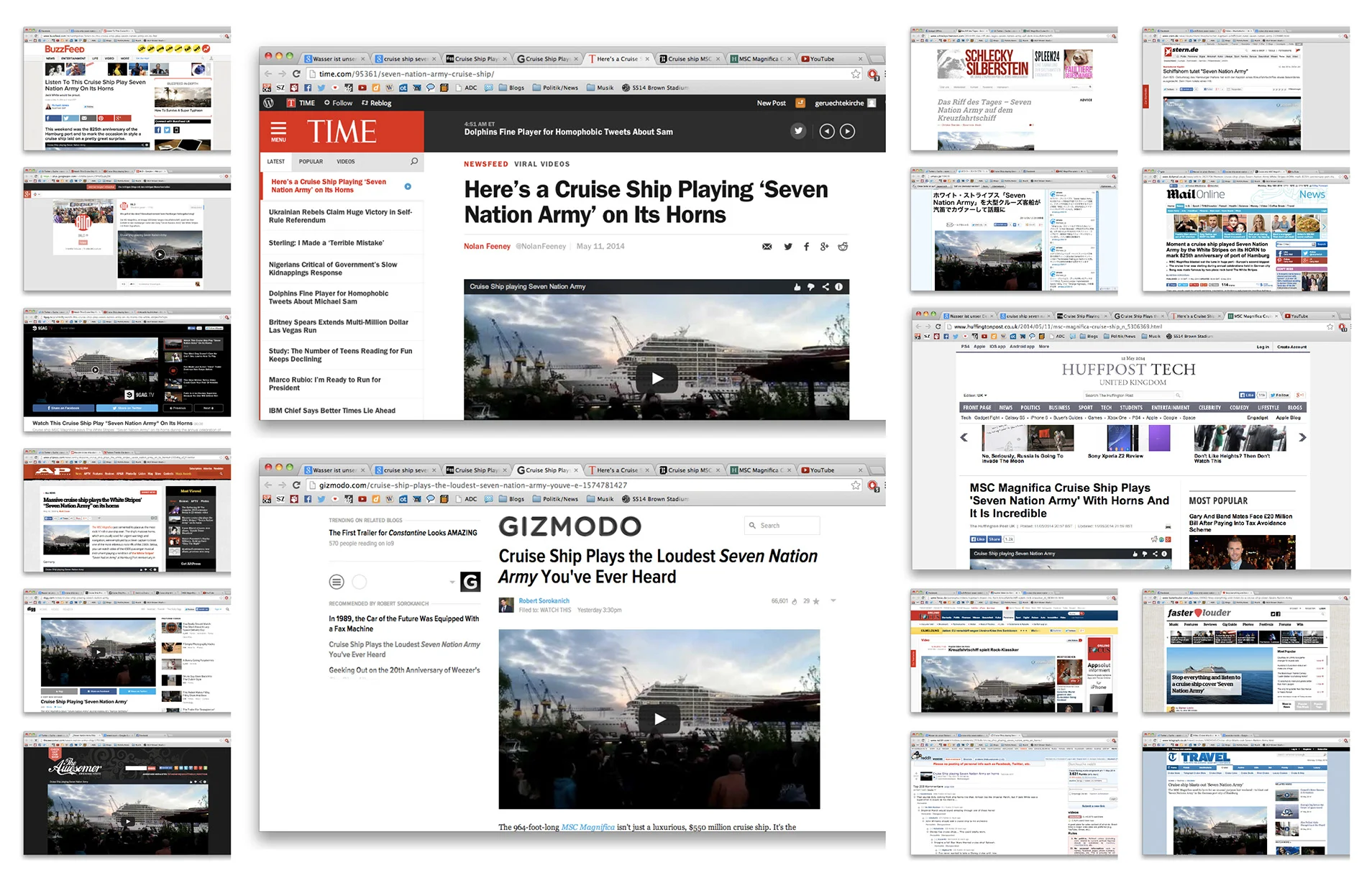
Task: Open 'Sterling: I Made a Terrible Mistake' story
Action: tap(326, 243)
